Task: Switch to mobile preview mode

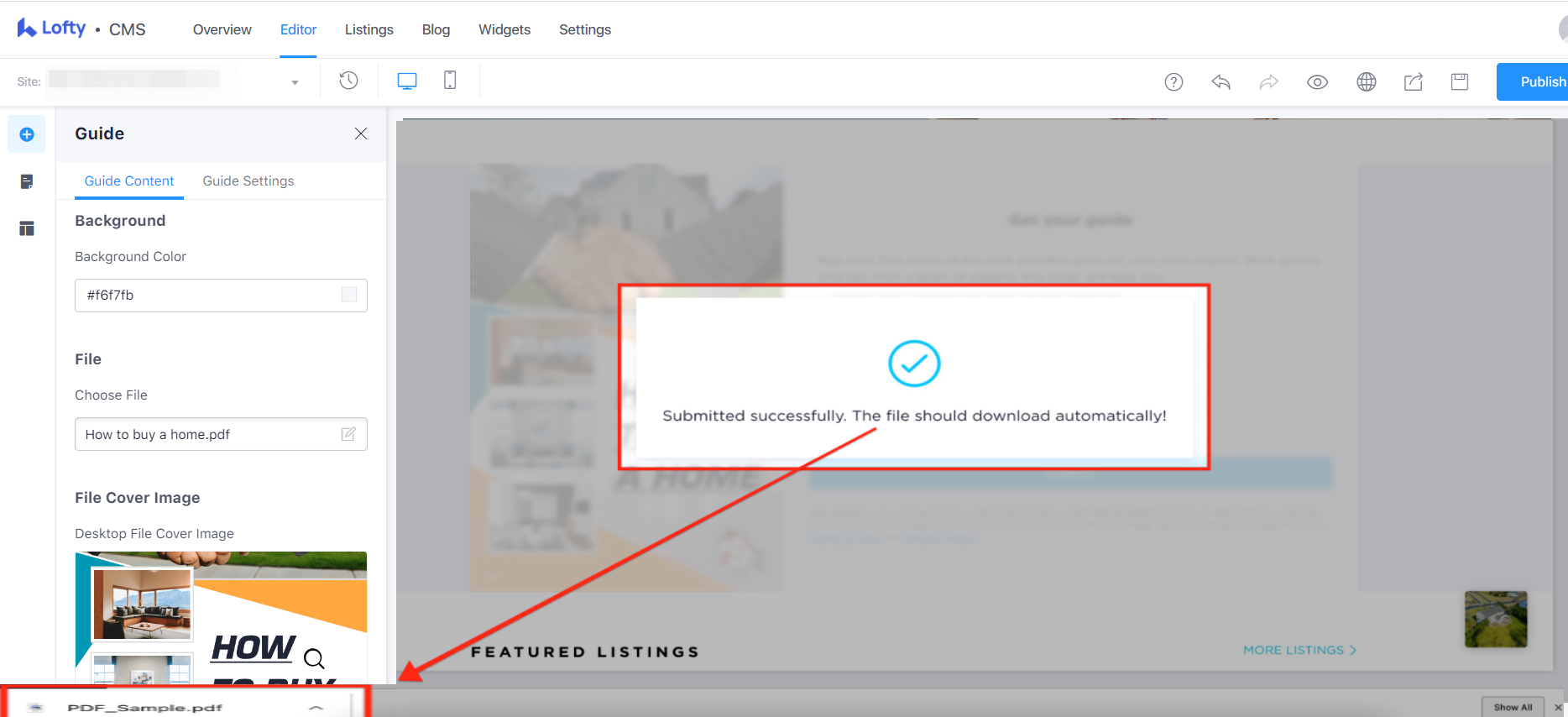Action: click(450, 81)
